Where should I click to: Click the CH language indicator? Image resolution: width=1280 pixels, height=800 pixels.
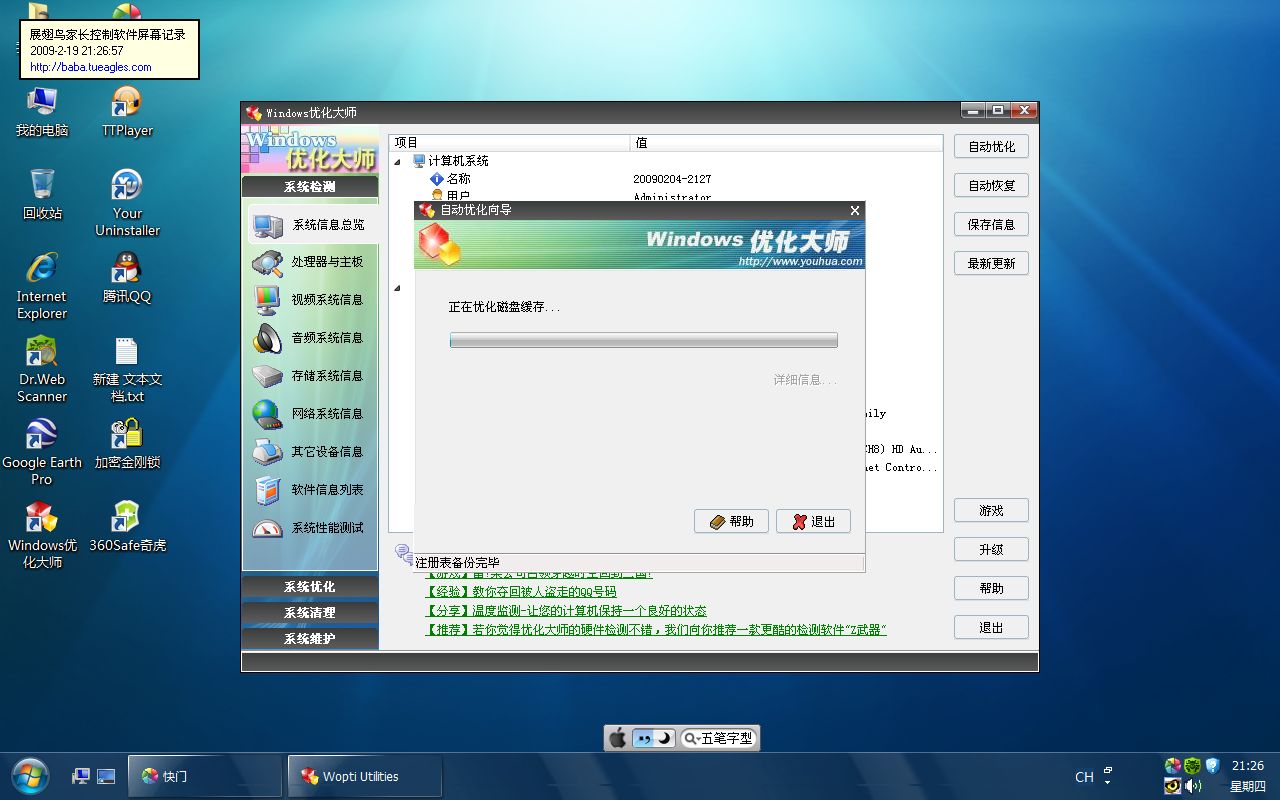tap(1084, 777)
